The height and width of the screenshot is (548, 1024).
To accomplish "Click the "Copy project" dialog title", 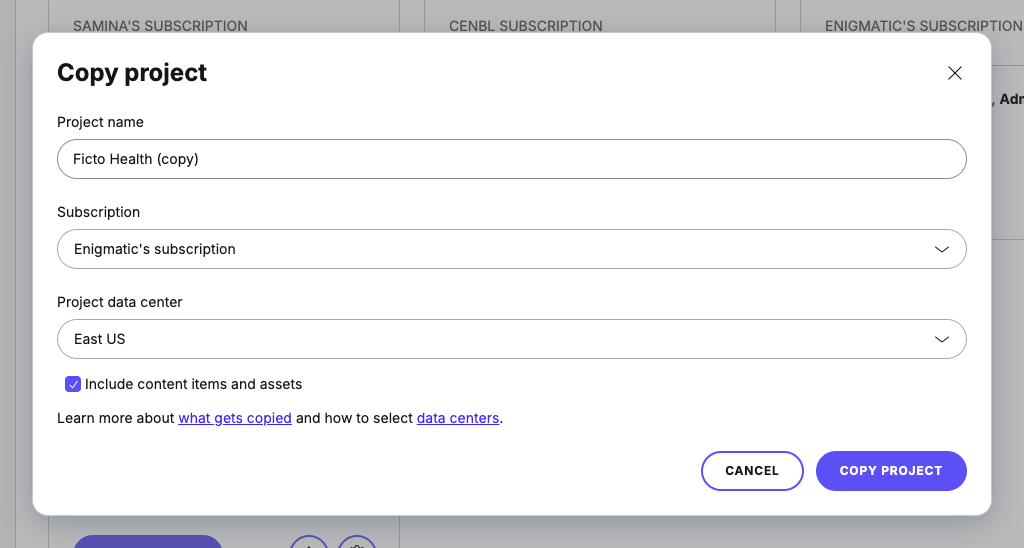I will coord(132,73).
